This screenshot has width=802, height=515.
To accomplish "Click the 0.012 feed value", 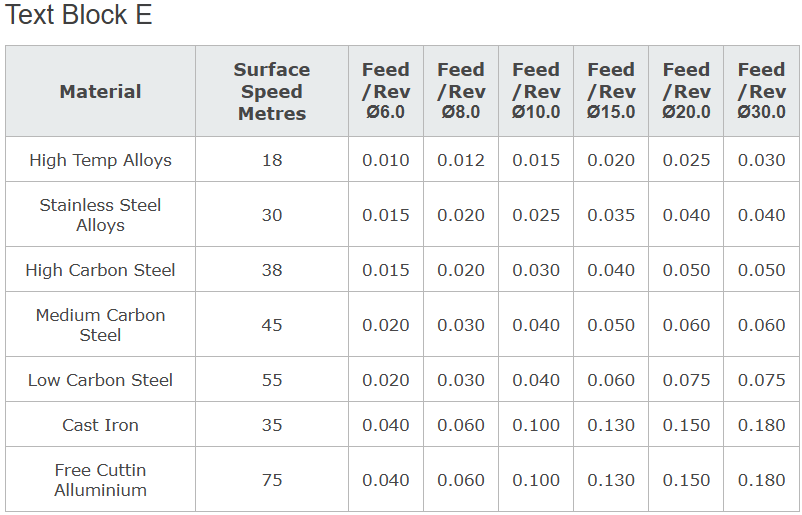I will point(461,160).
